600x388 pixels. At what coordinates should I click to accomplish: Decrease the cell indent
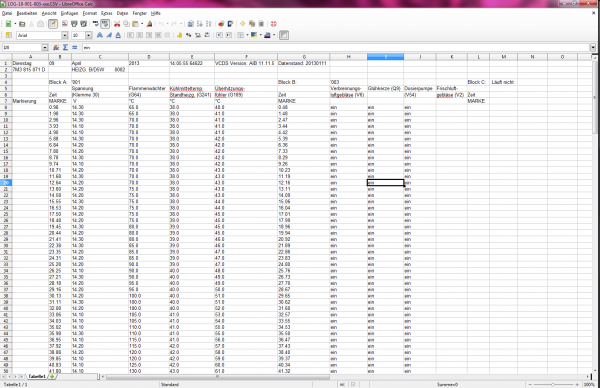click(219, 35)
